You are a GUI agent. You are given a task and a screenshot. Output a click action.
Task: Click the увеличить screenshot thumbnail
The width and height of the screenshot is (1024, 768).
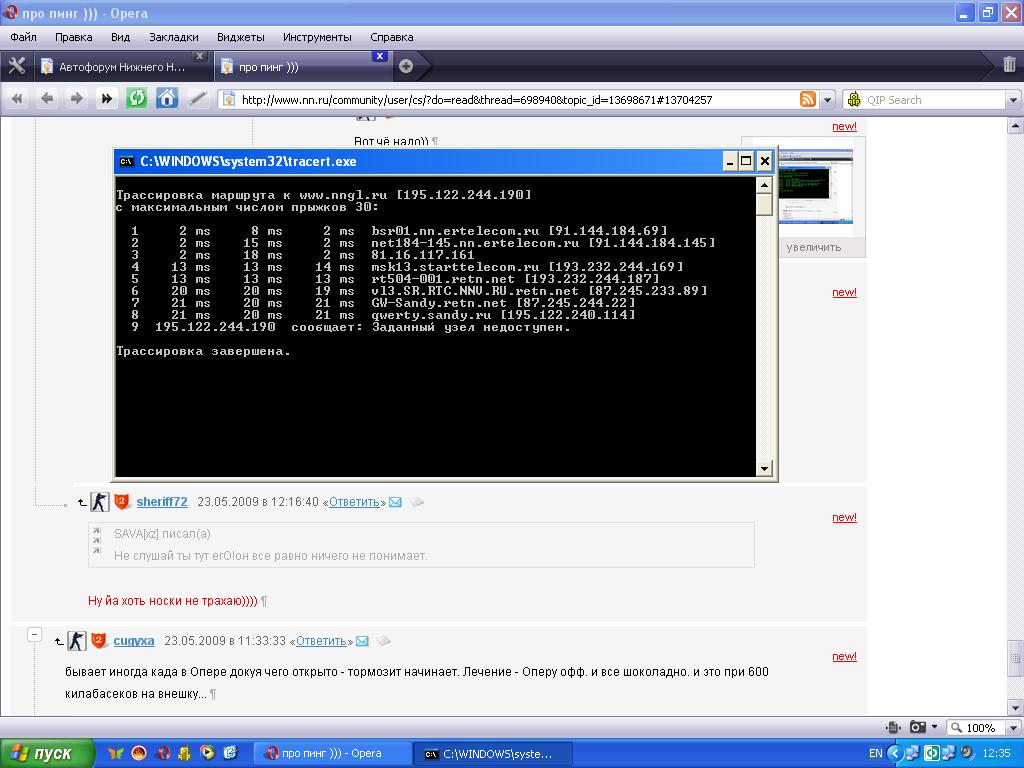tap(813, 192)
